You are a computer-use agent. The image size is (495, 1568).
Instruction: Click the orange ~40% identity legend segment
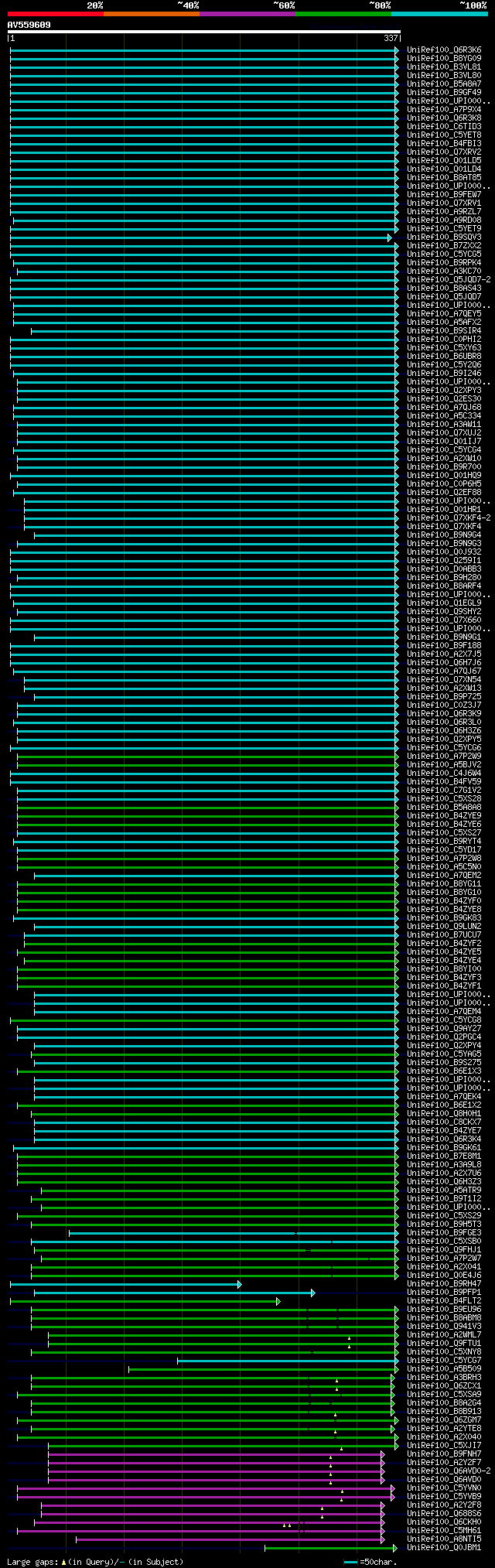(x=152, y=14)
